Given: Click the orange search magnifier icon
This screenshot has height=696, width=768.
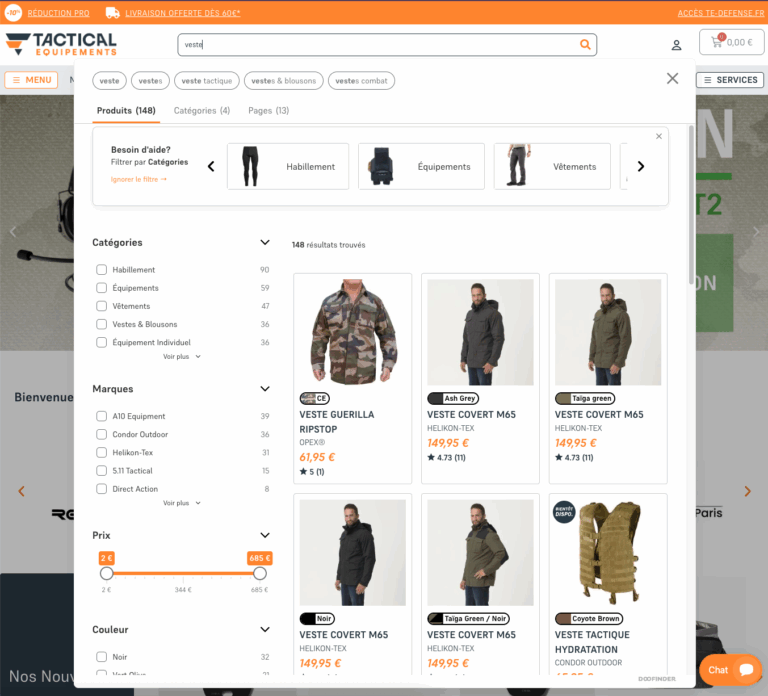Looking at the screenshot, I should [585, 45].
